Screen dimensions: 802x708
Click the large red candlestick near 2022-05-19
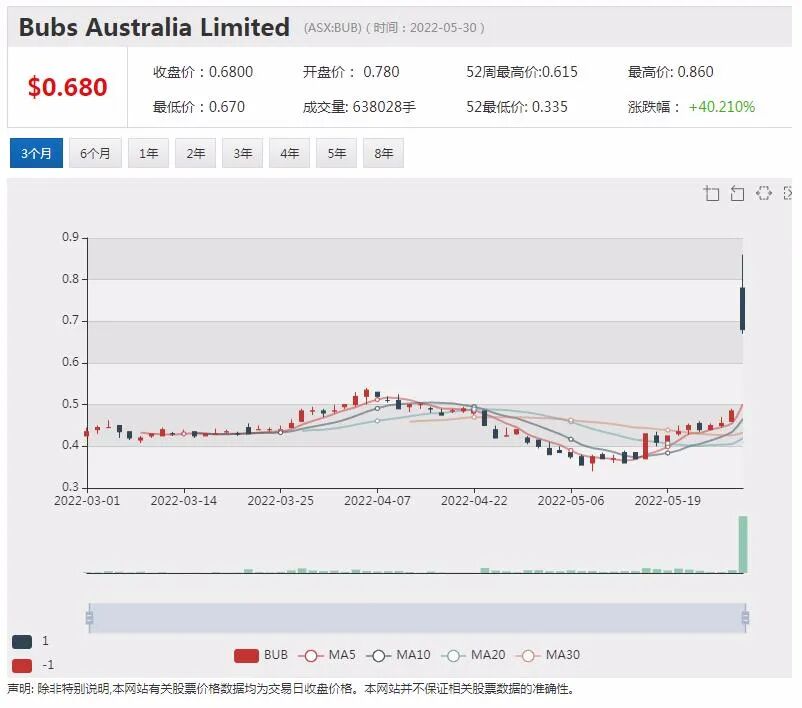point(645,446)
